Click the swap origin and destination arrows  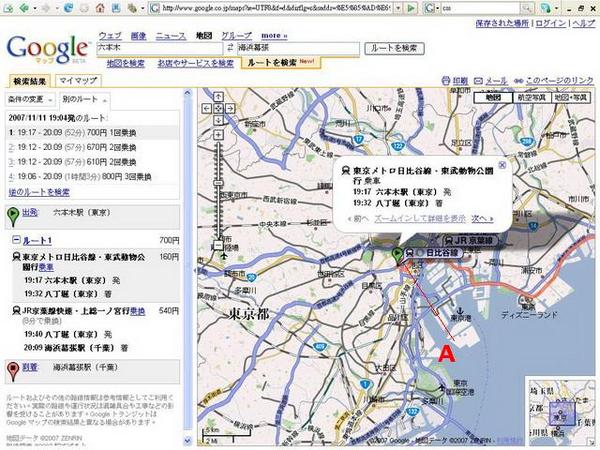pos(230,48)
